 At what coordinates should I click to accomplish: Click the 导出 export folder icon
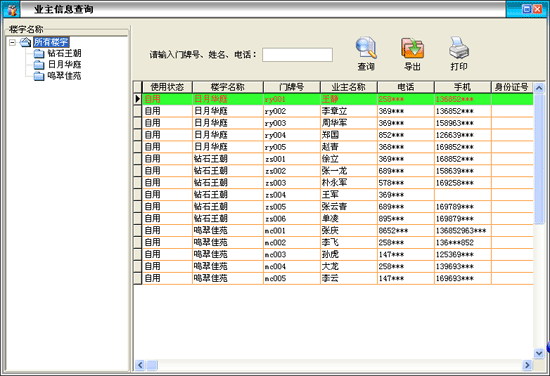(x=412, y=48)
